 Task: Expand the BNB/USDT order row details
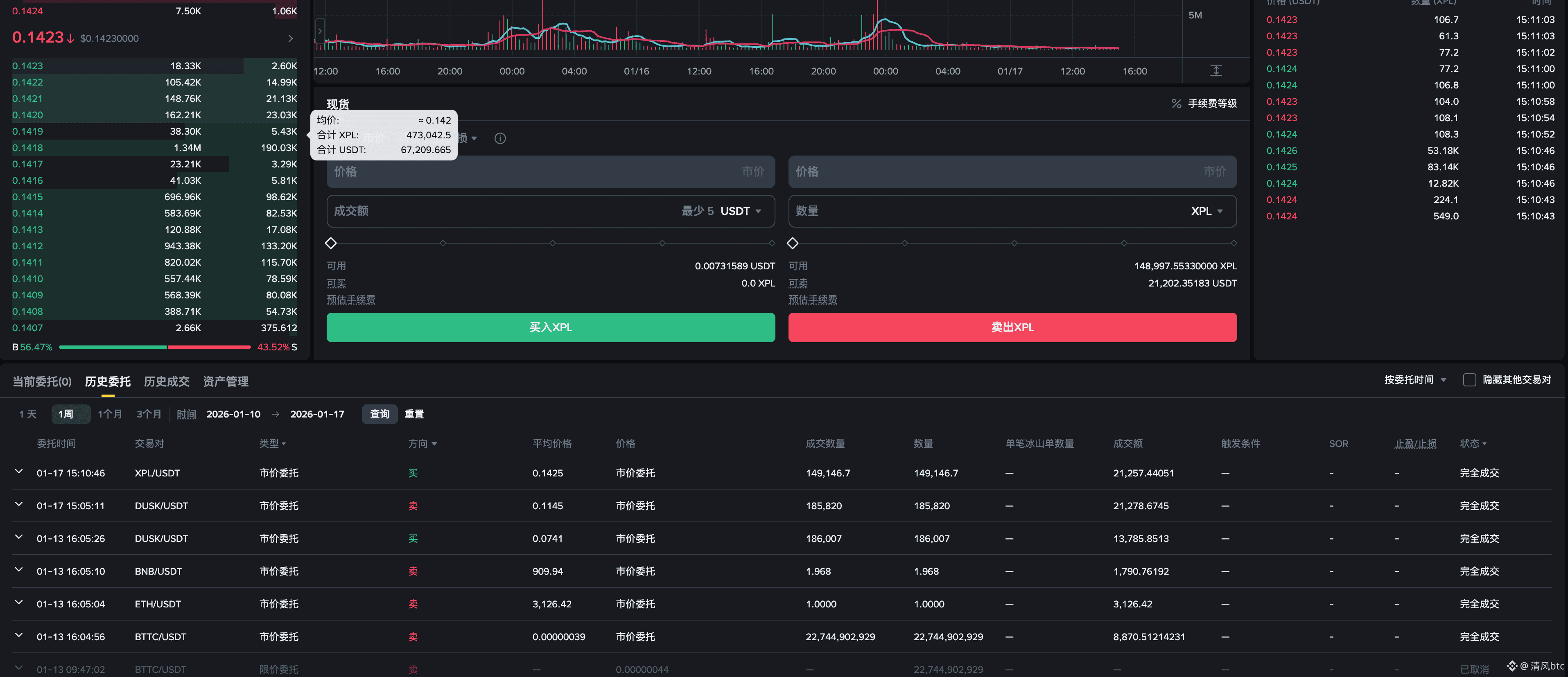point(19,570)
